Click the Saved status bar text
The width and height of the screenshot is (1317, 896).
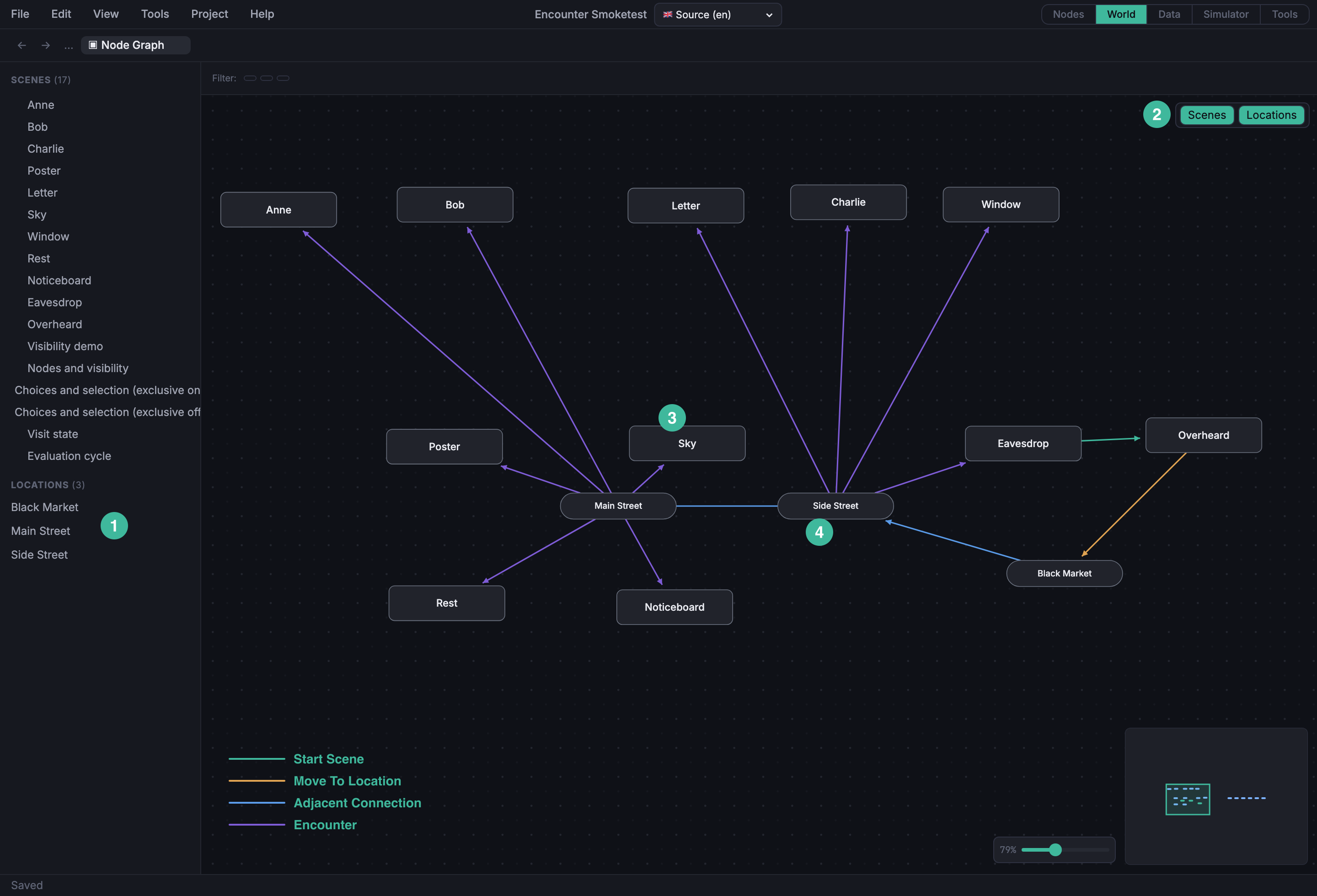(27, 885)
